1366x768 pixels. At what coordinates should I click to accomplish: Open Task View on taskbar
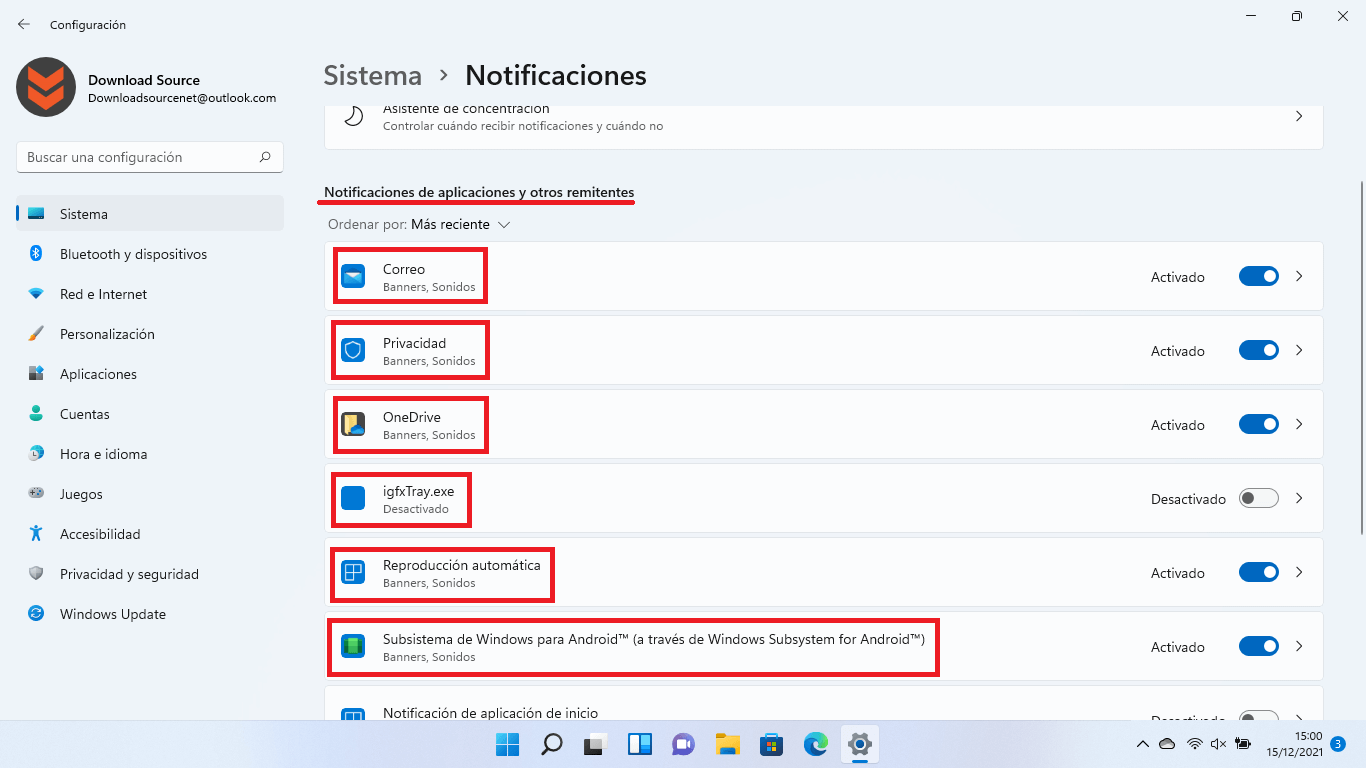596,744
